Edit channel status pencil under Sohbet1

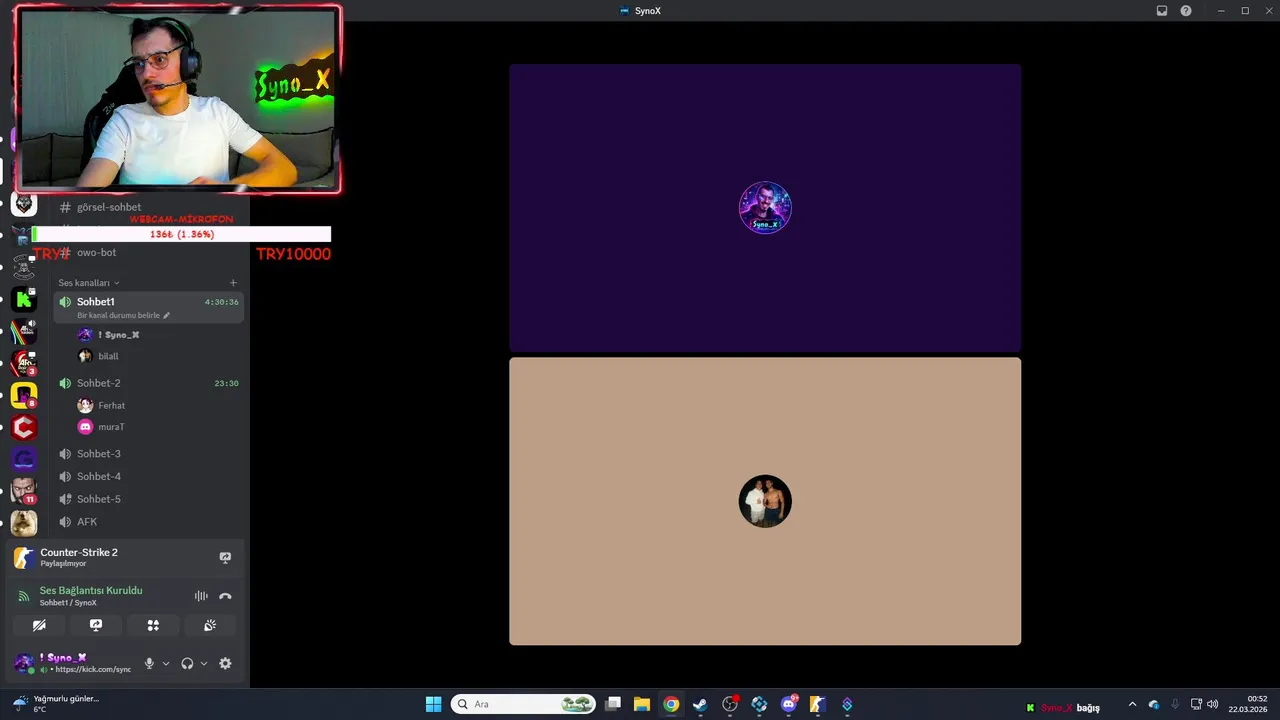pos(167,315)
